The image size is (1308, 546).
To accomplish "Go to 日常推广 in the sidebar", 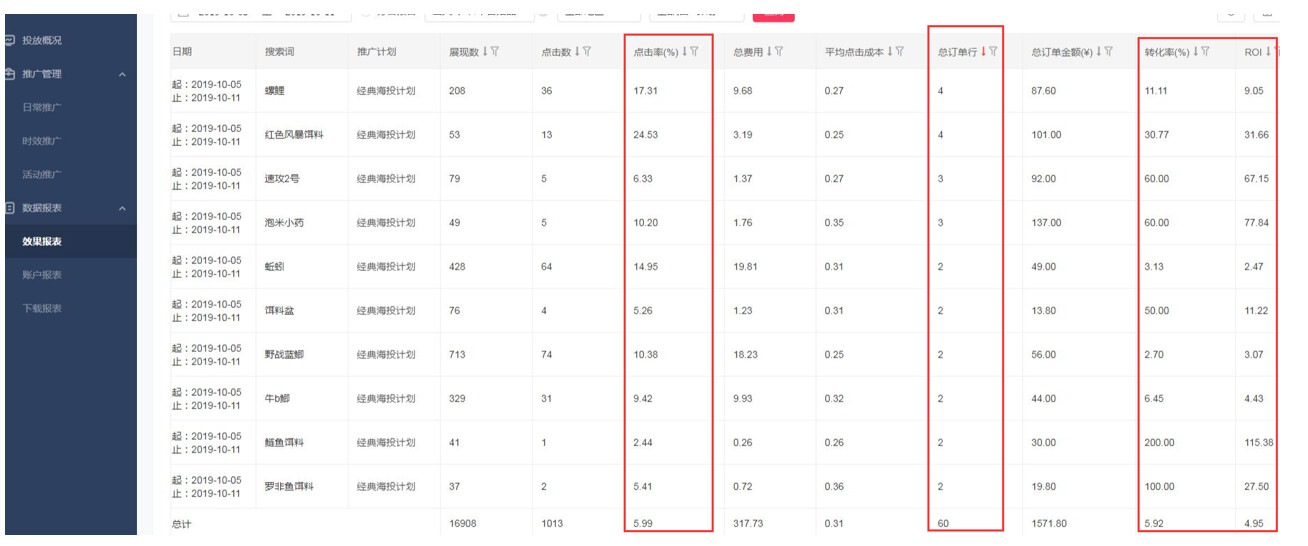I will click(42, 107).
